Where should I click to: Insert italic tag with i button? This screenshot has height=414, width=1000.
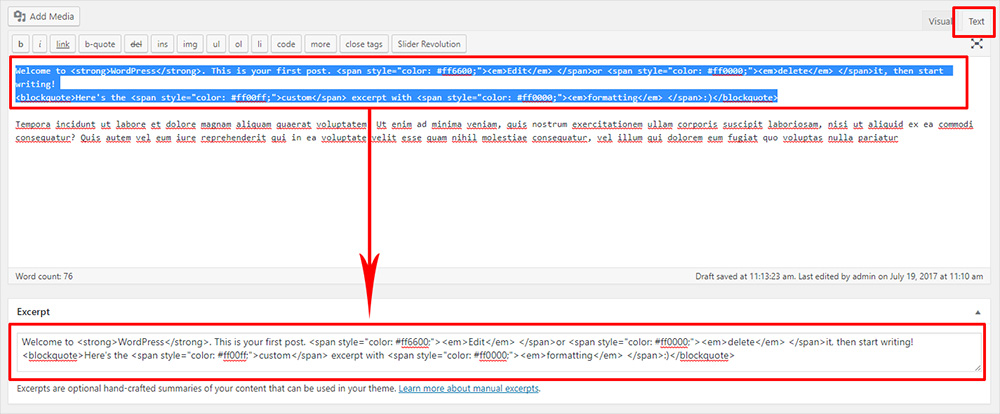[x=39, y=44]
